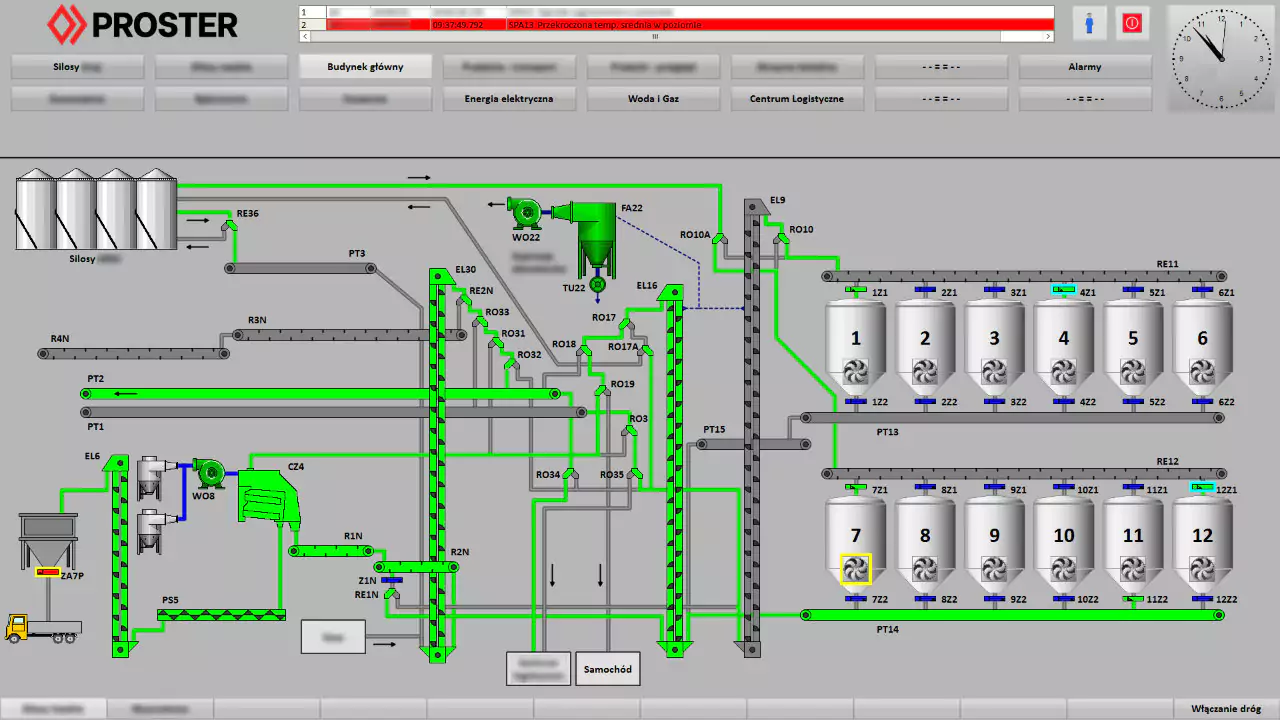This screenshot has height=720, width=1280.
Task: Click the red alarm icon button
Action: click(1132, 23)
